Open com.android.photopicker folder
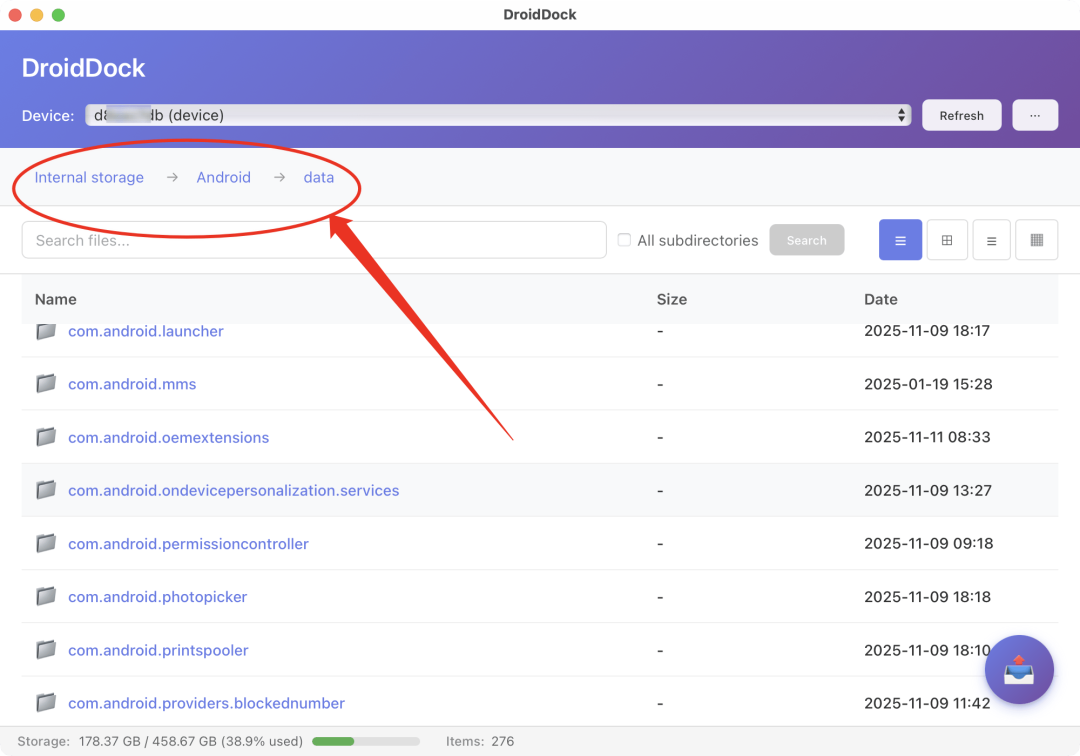 pos(158,597)
